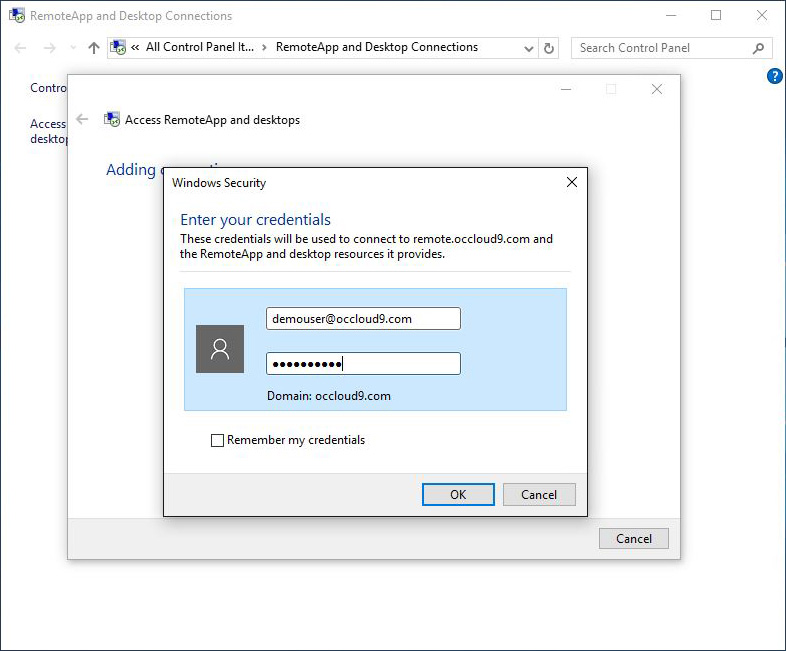Image resolution: width=786 pixels, height=651 pixels.
Task: Open the Control Panel Home link in the left pane
Action: (48, 88)
